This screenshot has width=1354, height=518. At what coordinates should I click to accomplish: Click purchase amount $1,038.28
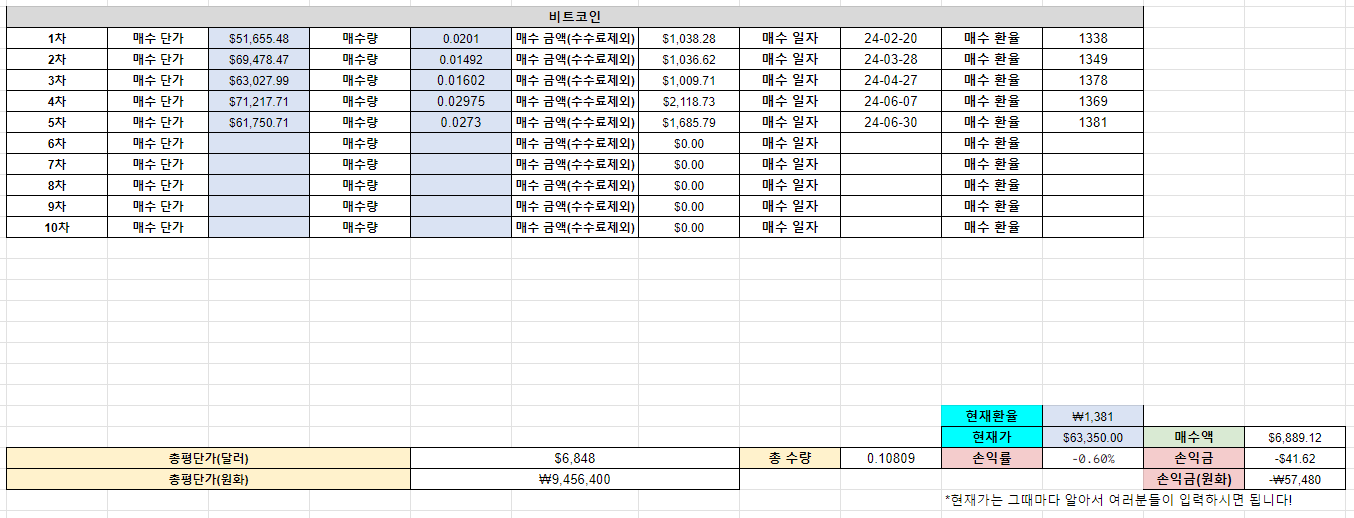pyautogui.click(x=689, y=38)
